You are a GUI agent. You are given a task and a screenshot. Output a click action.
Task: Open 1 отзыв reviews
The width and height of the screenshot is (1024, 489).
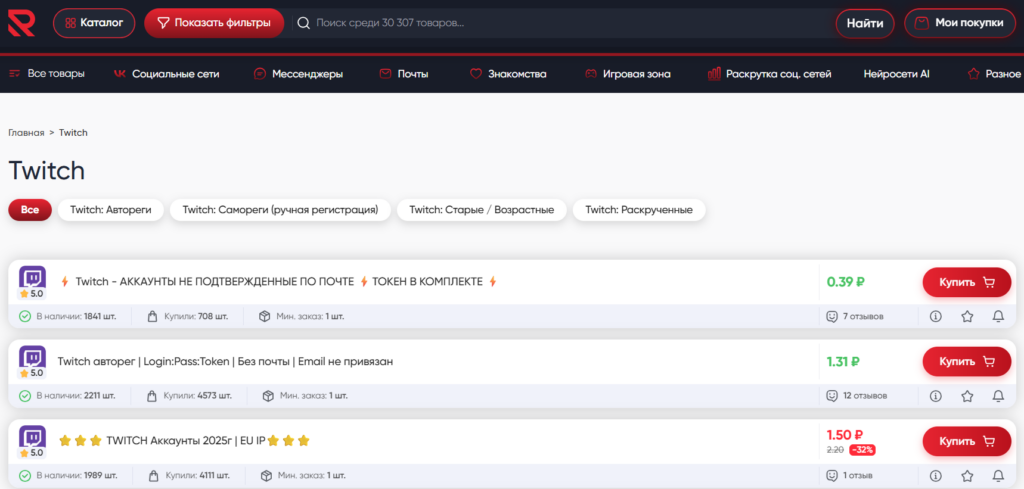pyautogui.click(x=851, y=475)
